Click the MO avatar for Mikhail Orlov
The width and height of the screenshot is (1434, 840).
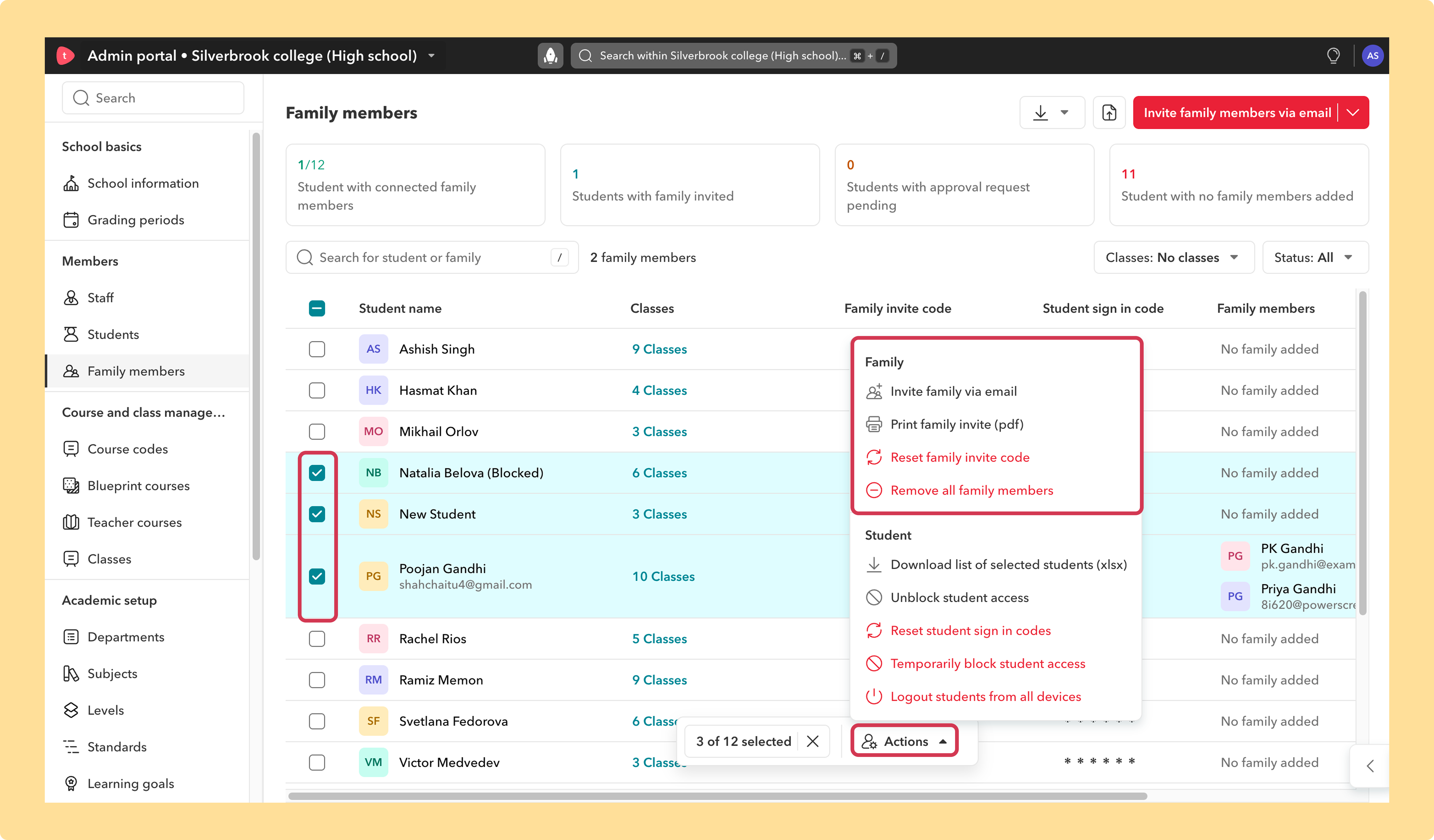[373, 431]
